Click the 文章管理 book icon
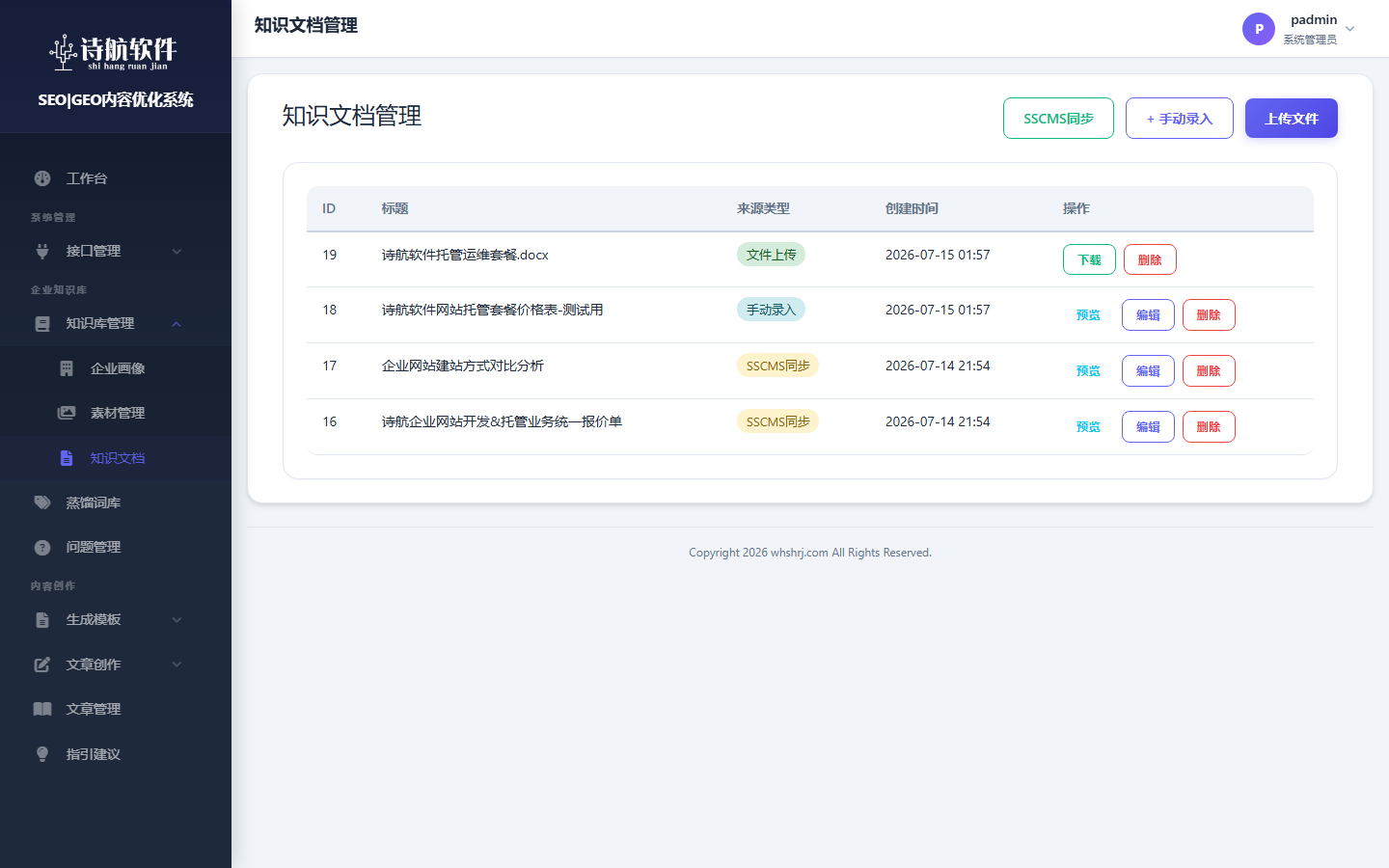 pos(42,709)
